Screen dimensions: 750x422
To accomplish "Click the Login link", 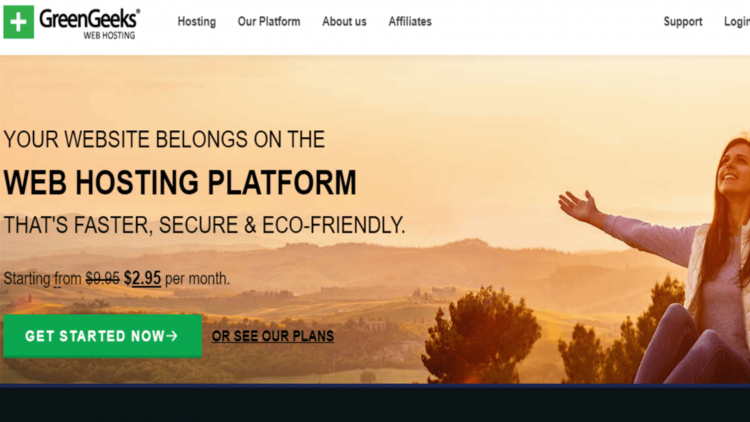I will tap(737, 22).
